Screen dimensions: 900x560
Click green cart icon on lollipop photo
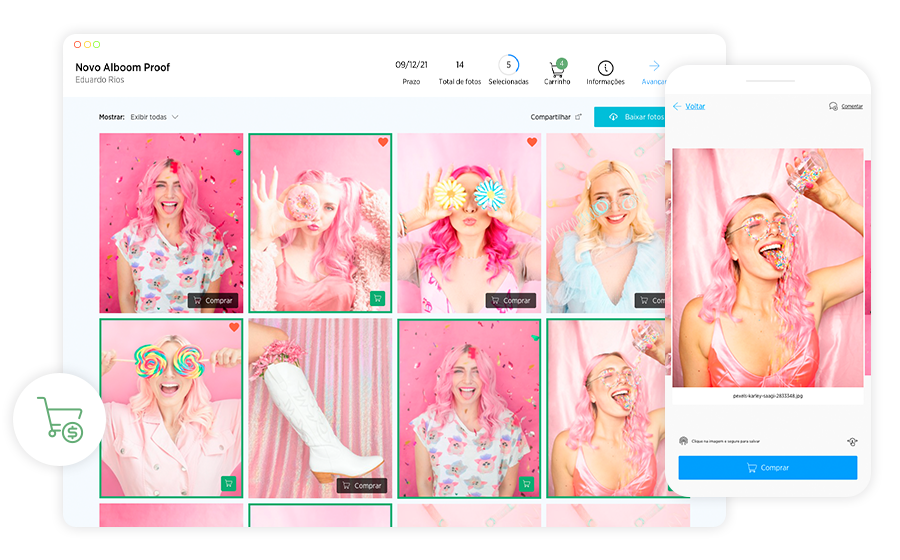click(228, 483)
